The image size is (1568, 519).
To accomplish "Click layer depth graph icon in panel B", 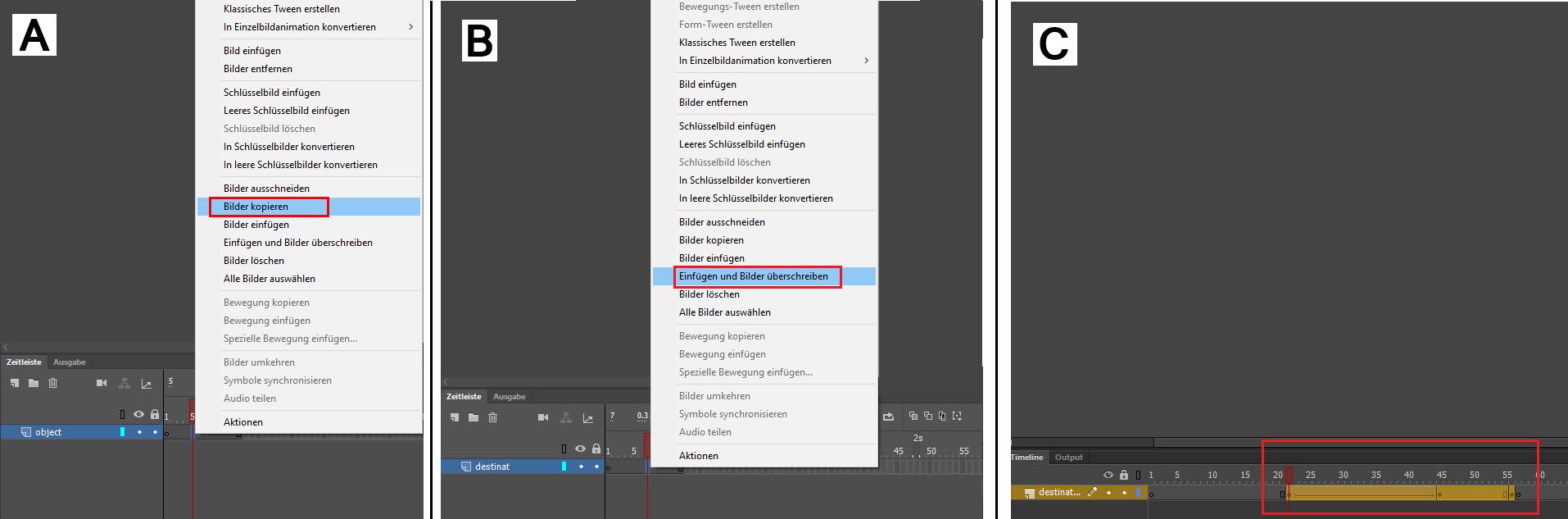I will 588,417.
